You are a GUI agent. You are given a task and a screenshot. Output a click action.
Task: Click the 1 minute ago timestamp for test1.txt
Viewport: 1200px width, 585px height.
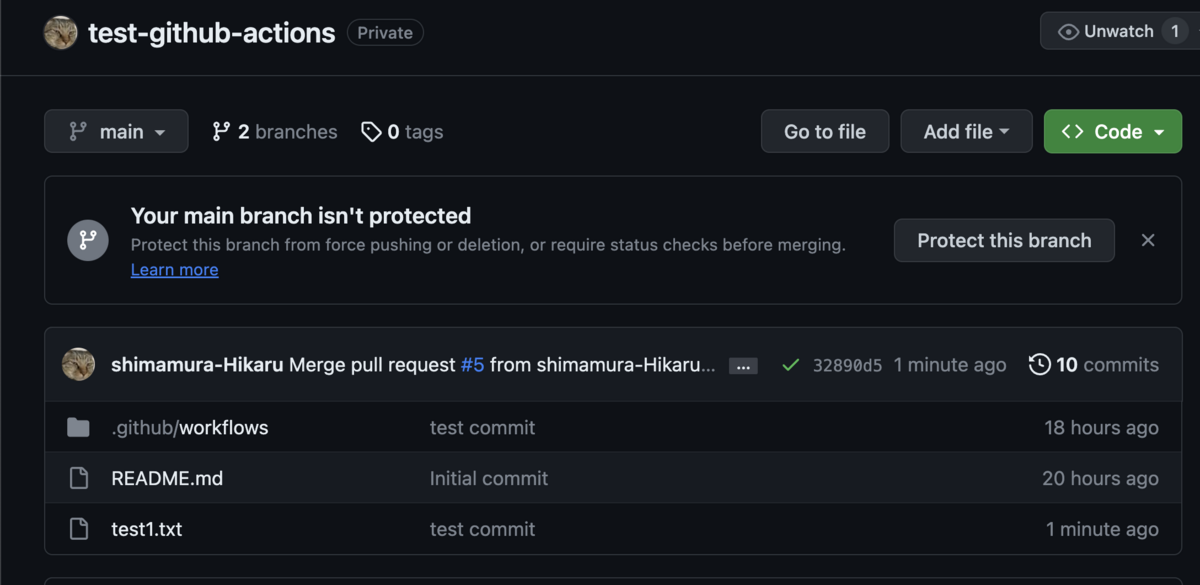(1102, 529)
